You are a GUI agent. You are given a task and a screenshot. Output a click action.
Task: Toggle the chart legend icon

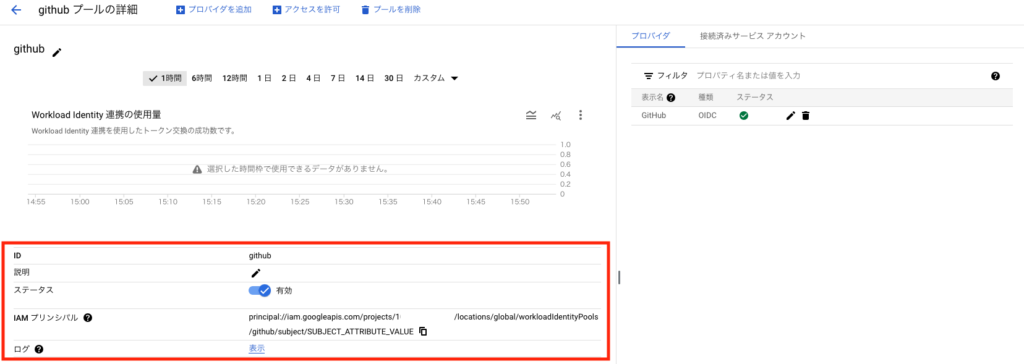(x=532, y=116)
